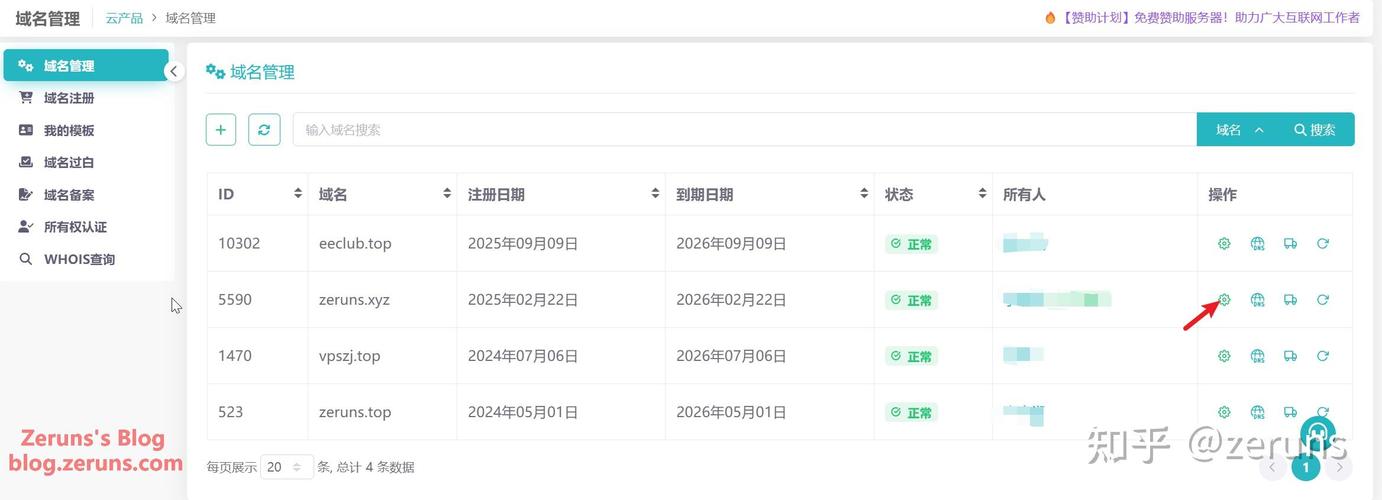The height and width of the screenshot is (500, 1382).
Task: Open settings gear for vpszj.top
Action: point(1224,355)
